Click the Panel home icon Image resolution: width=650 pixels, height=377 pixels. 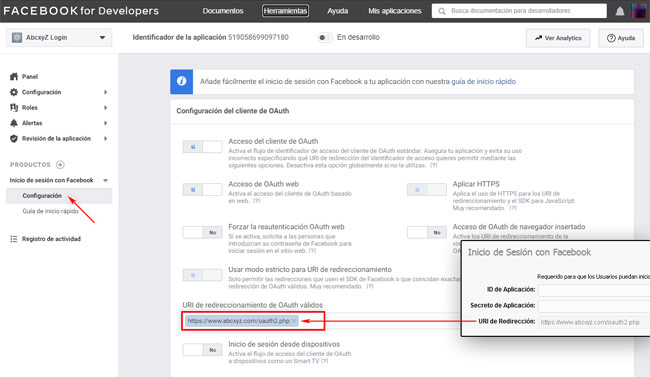click(14, 76)
